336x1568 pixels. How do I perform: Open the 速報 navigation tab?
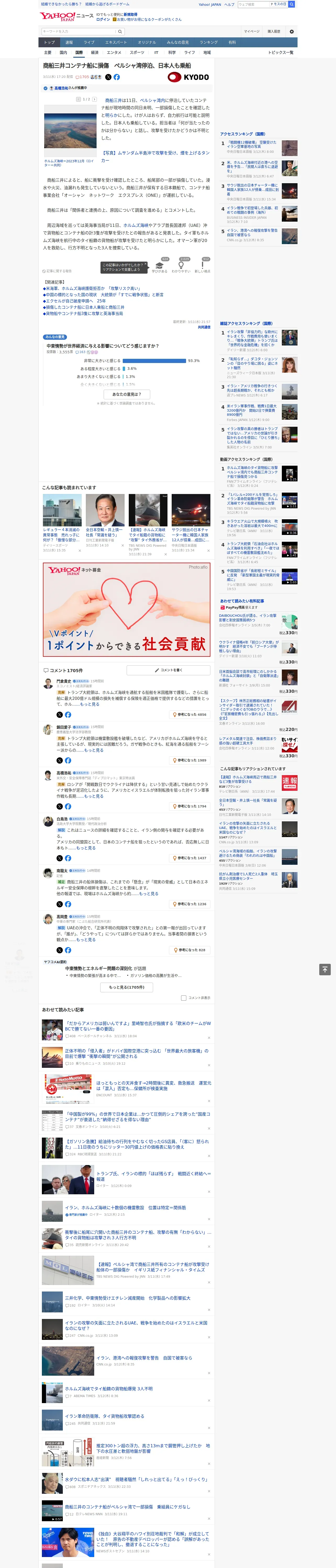69,43
